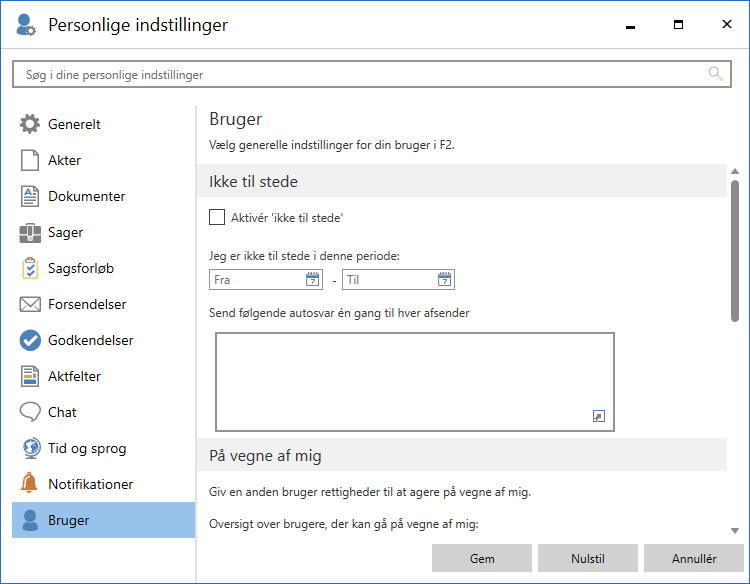The height and width of the screenshot is (584, 750).
Task: Select the Chat settings entry
Action: [x=103, y=412]
